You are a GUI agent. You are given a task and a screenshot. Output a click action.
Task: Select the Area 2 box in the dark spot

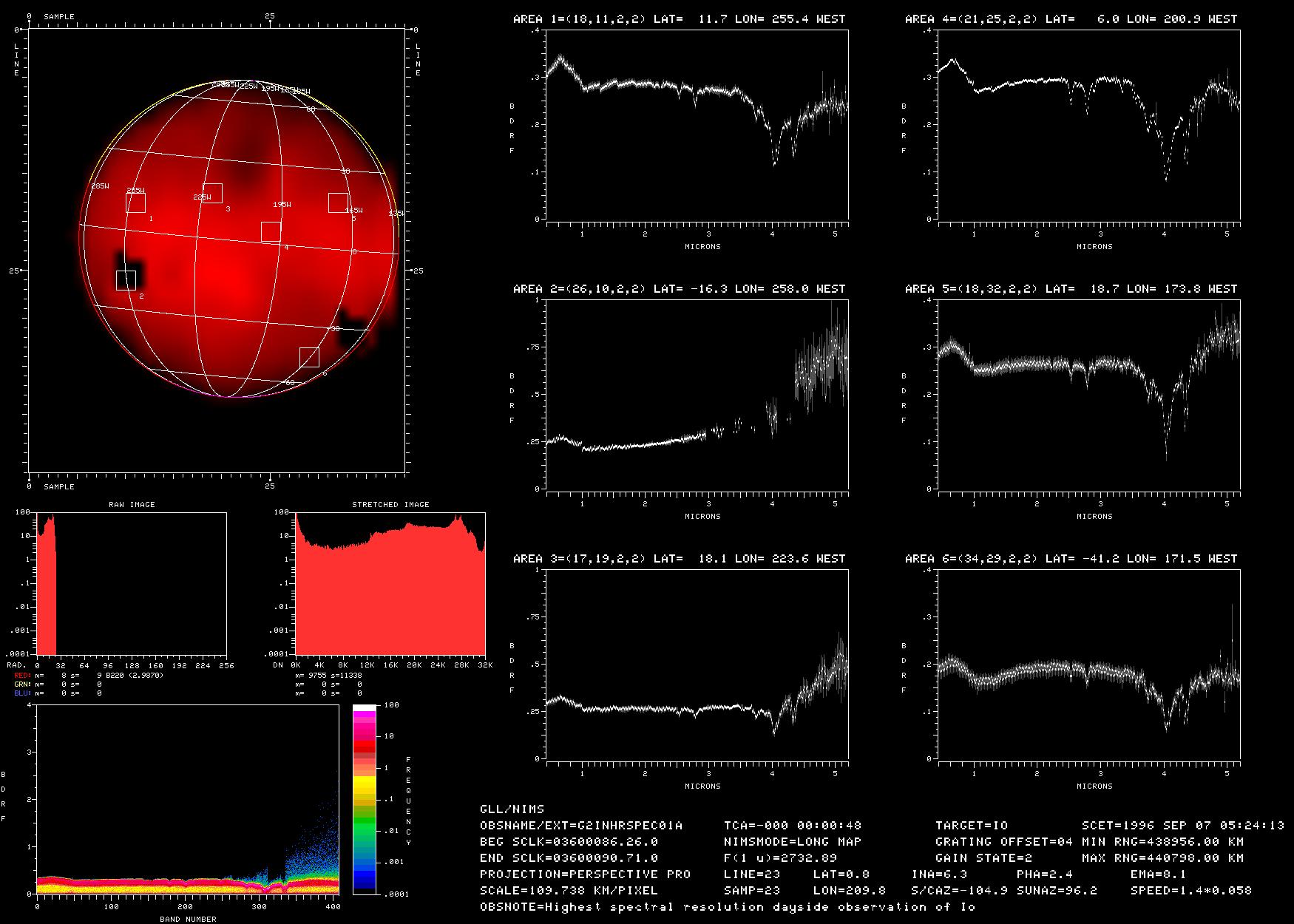point(126,280)
